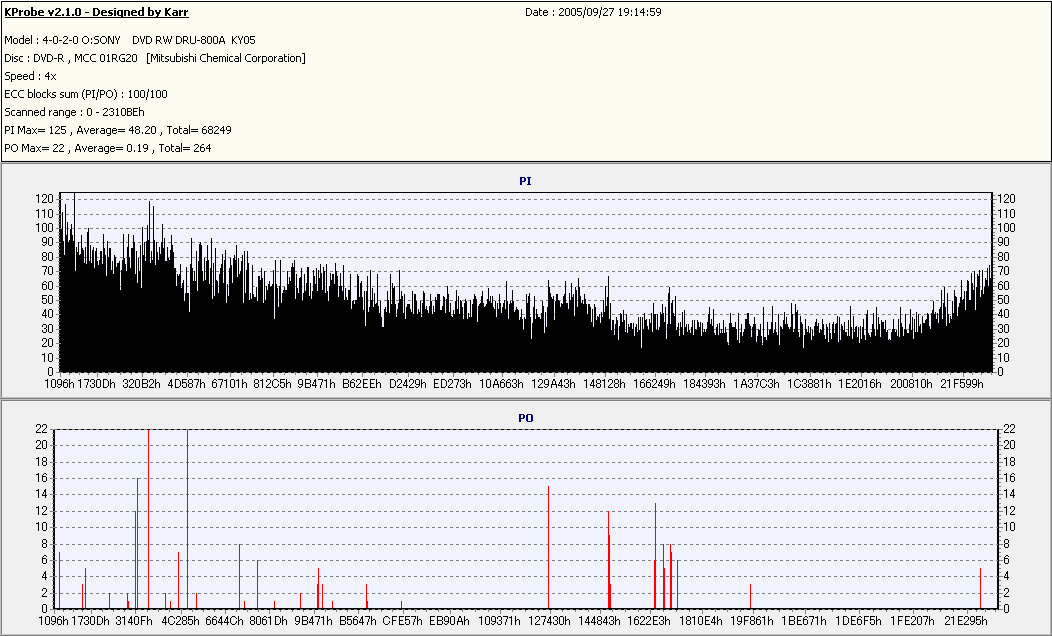This screenshot has height=636, width=1052.
Task: Click the red PO spike above 19F861h
Action: [x=750, y=595]
